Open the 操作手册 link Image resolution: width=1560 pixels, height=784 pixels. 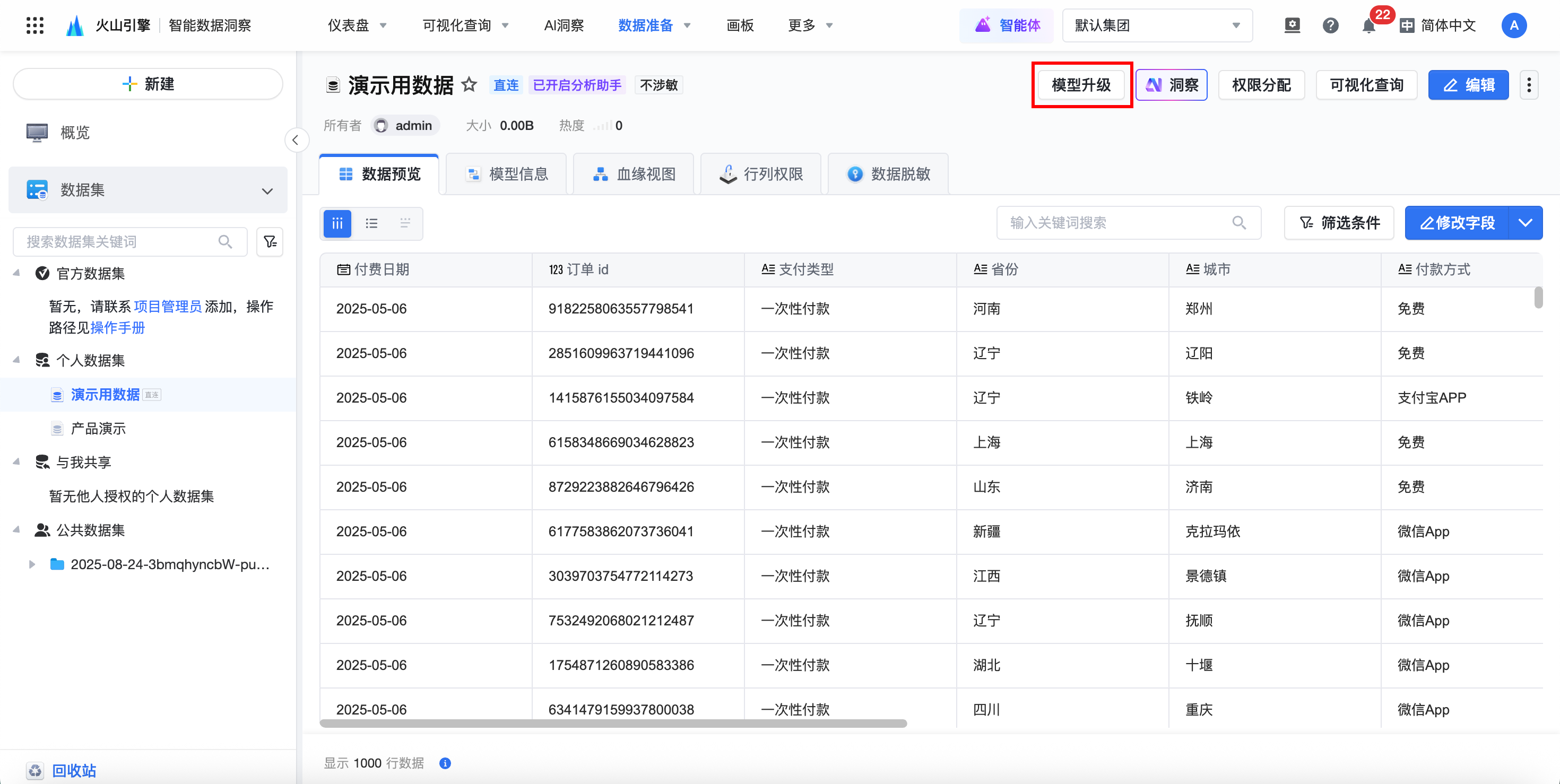(117, 327)
